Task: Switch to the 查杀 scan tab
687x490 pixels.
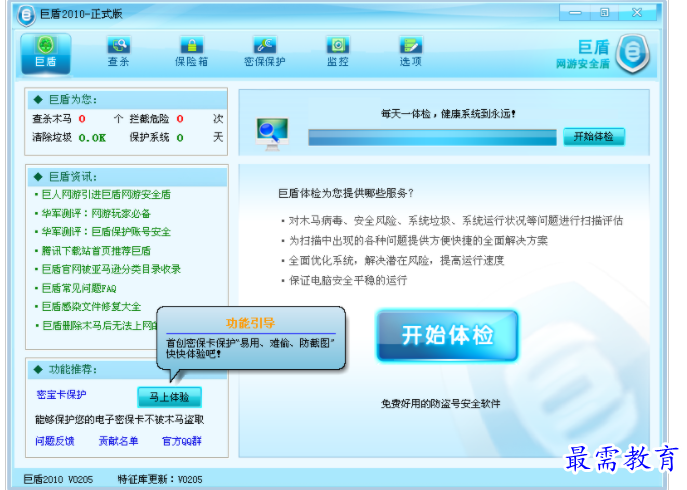Action: pyautogui.click(x=118, y=52)
